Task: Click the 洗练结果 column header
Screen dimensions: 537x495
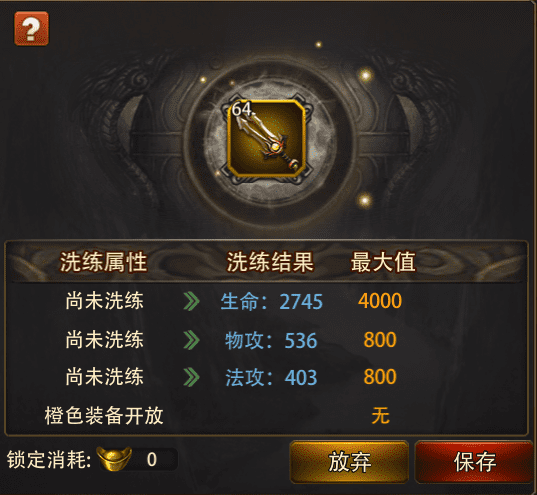Action: 270,262
